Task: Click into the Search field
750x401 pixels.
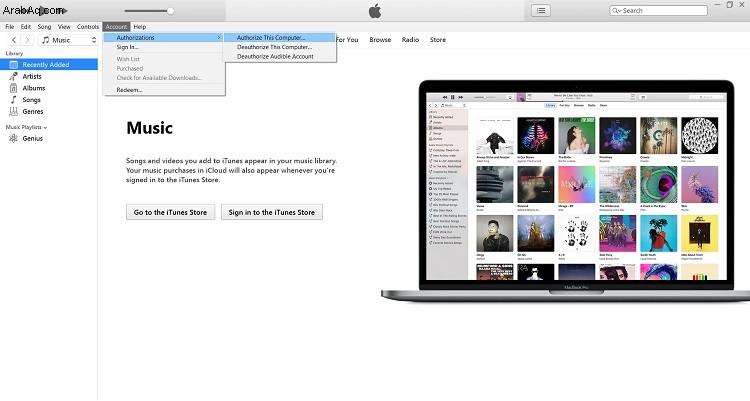Action: (x=659, y=11)
